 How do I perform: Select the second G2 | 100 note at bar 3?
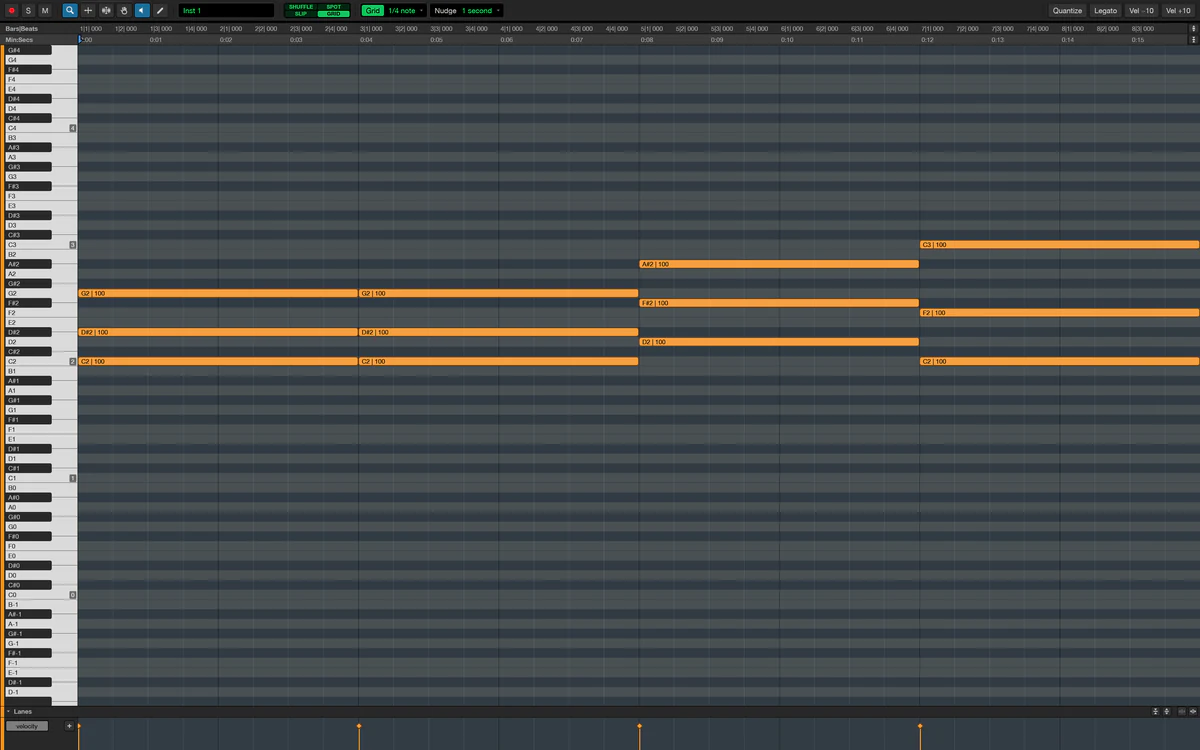tap(498, 293)
